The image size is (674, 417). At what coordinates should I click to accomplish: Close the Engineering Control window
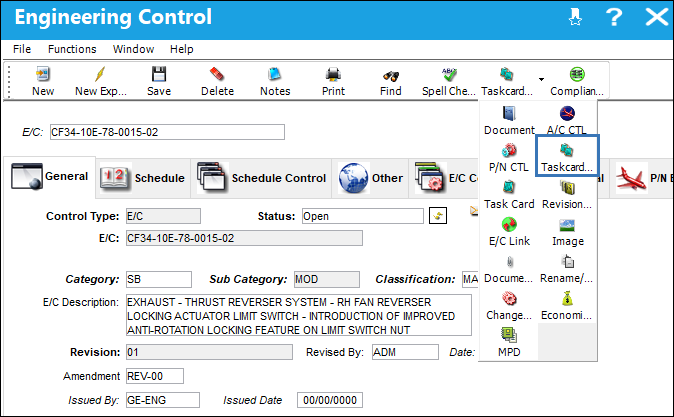click(x=657, y=17)
